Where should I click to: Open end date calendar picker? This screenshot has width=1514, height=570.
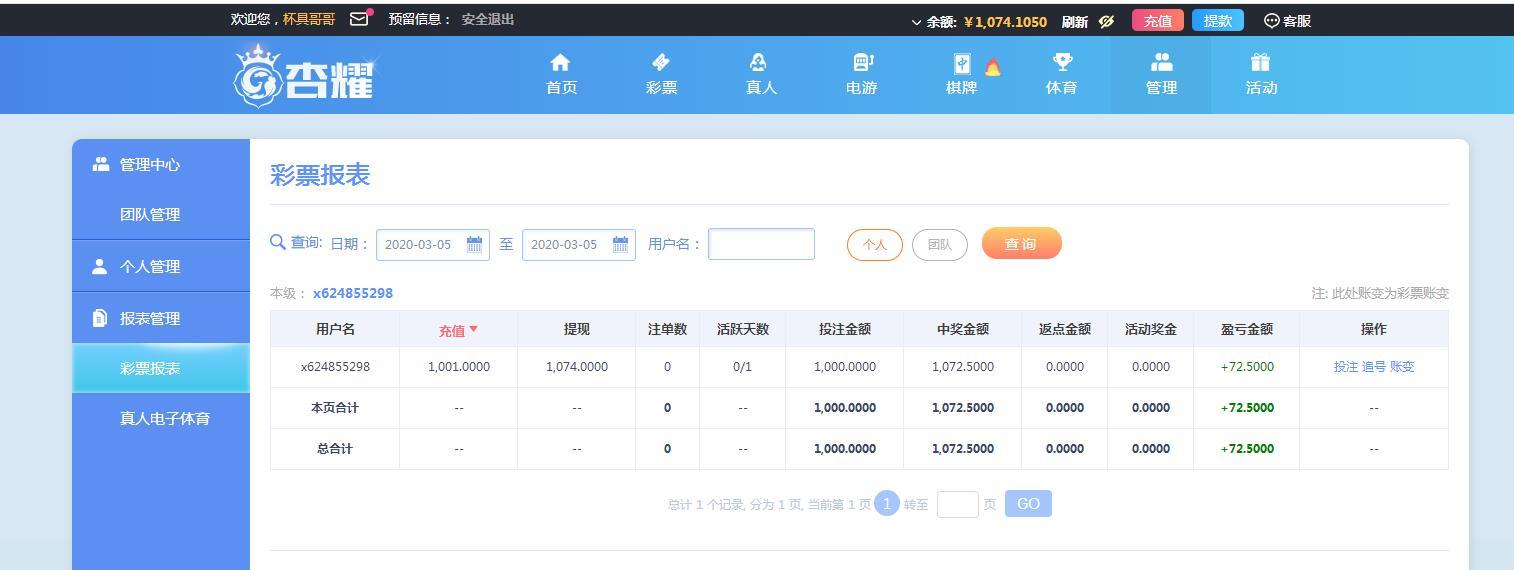(620, 244)
